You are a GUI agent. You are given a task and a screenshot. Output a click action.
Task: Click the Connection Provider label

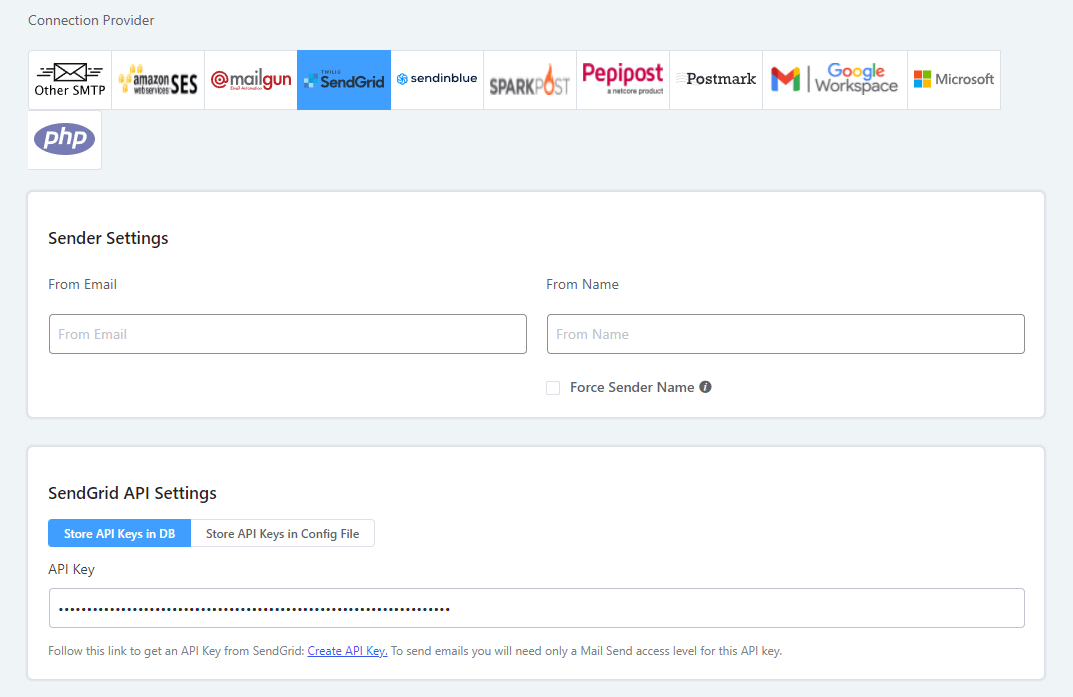coord(91,21)
